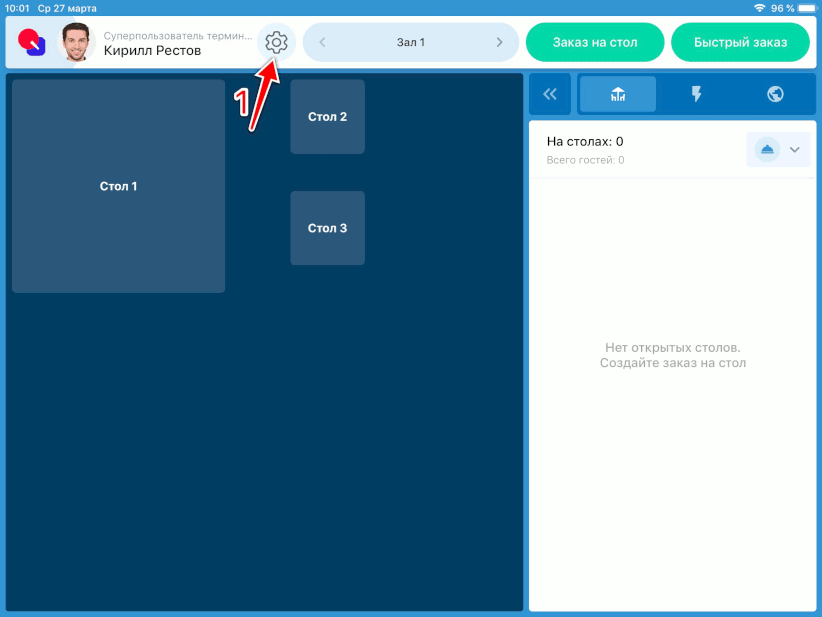The width and height of the screenshot is (822, 617).
Task: Create an order with Заказ на стол
Action: point(595,42)
